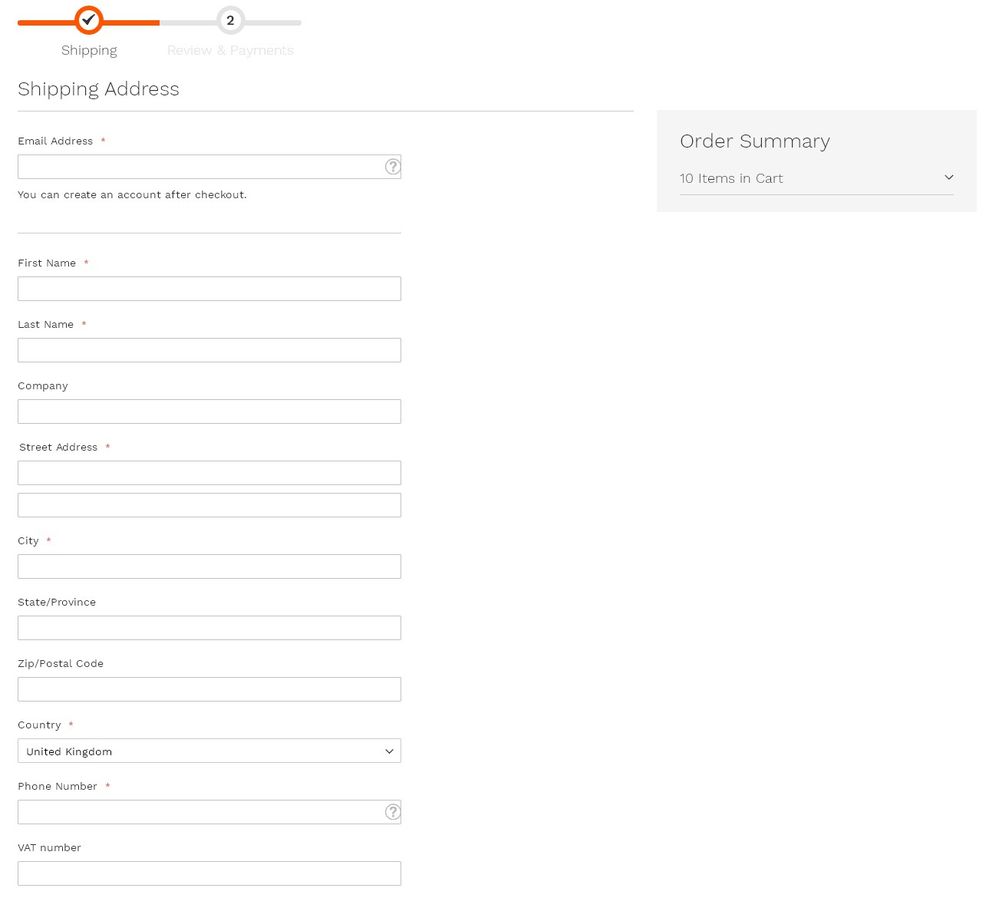Viewport: 999px width, 922px height.
Task: Click the State/Province text field
Action: point(209,628)
